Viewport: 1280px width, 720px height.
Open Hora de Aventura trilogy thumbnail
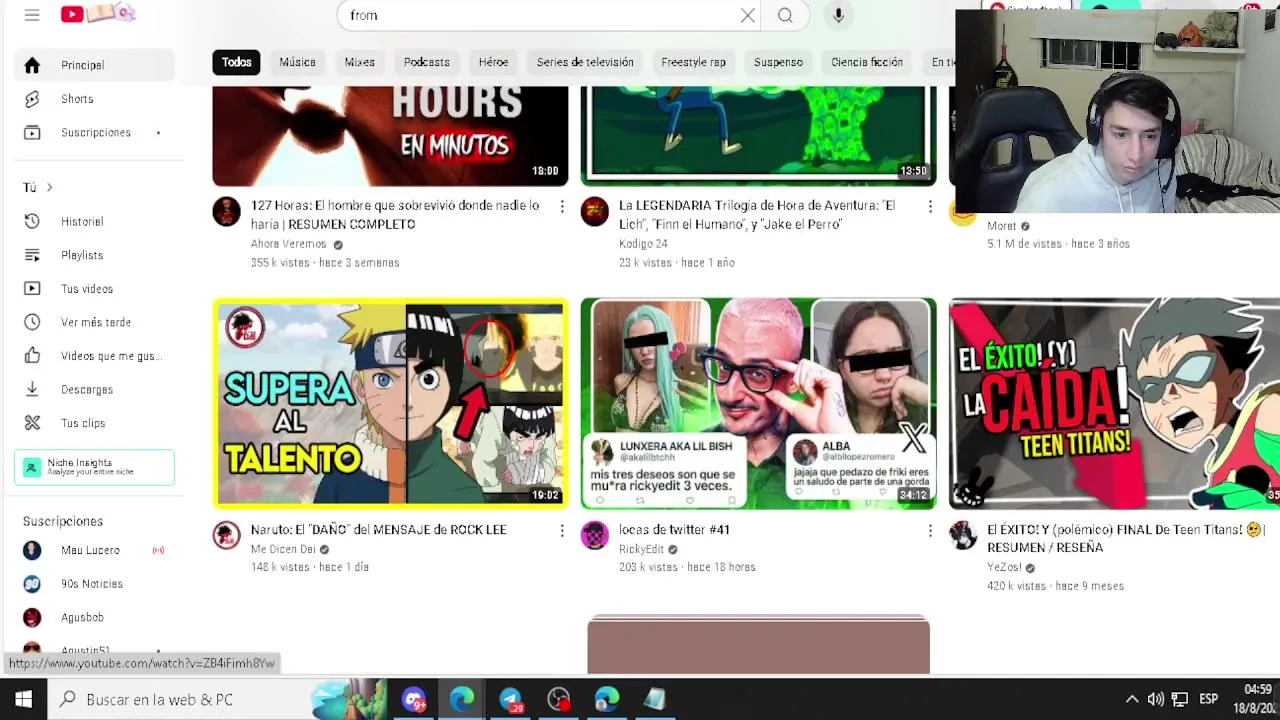click(x=758, y=136)
